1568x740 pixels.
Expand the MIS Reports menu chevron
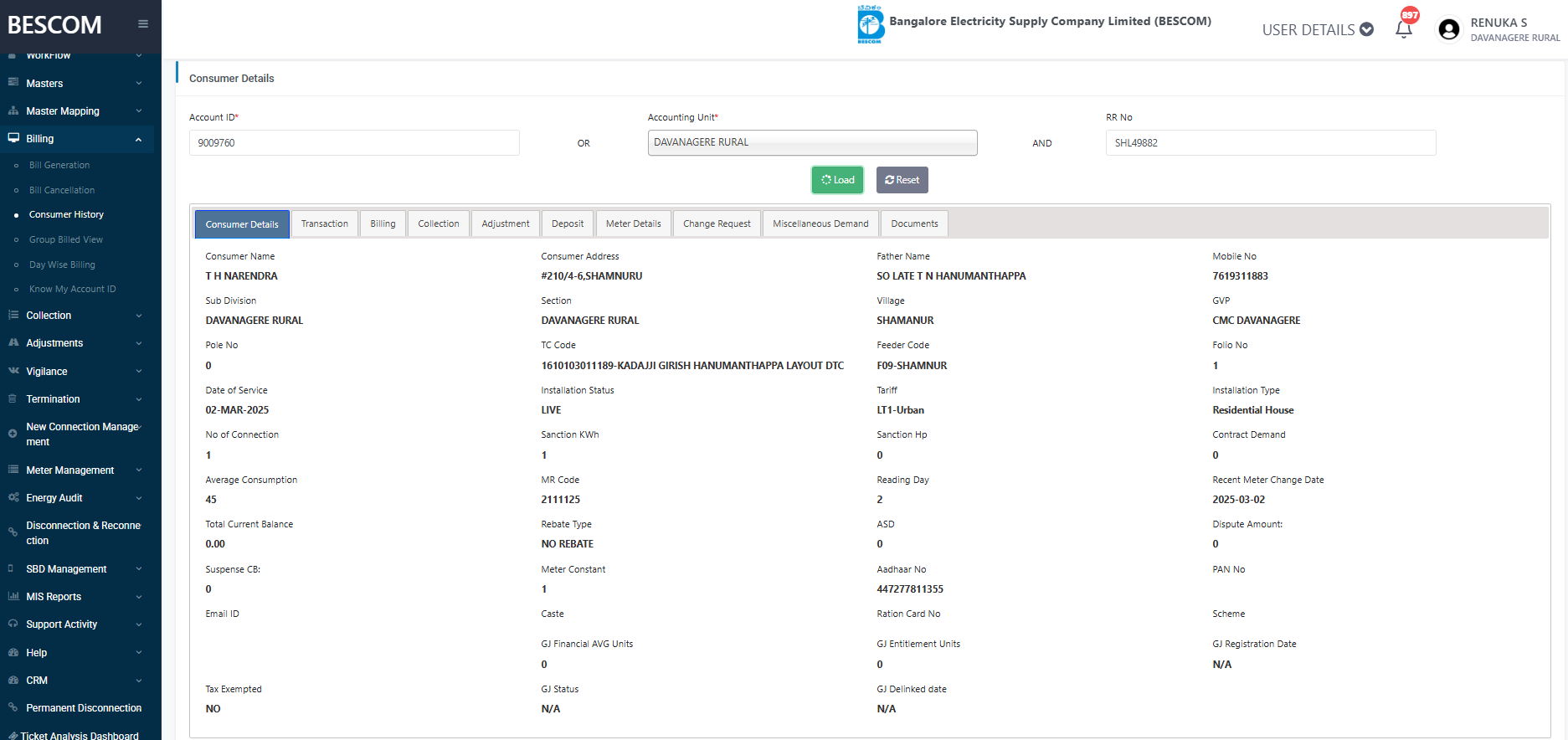139,597
